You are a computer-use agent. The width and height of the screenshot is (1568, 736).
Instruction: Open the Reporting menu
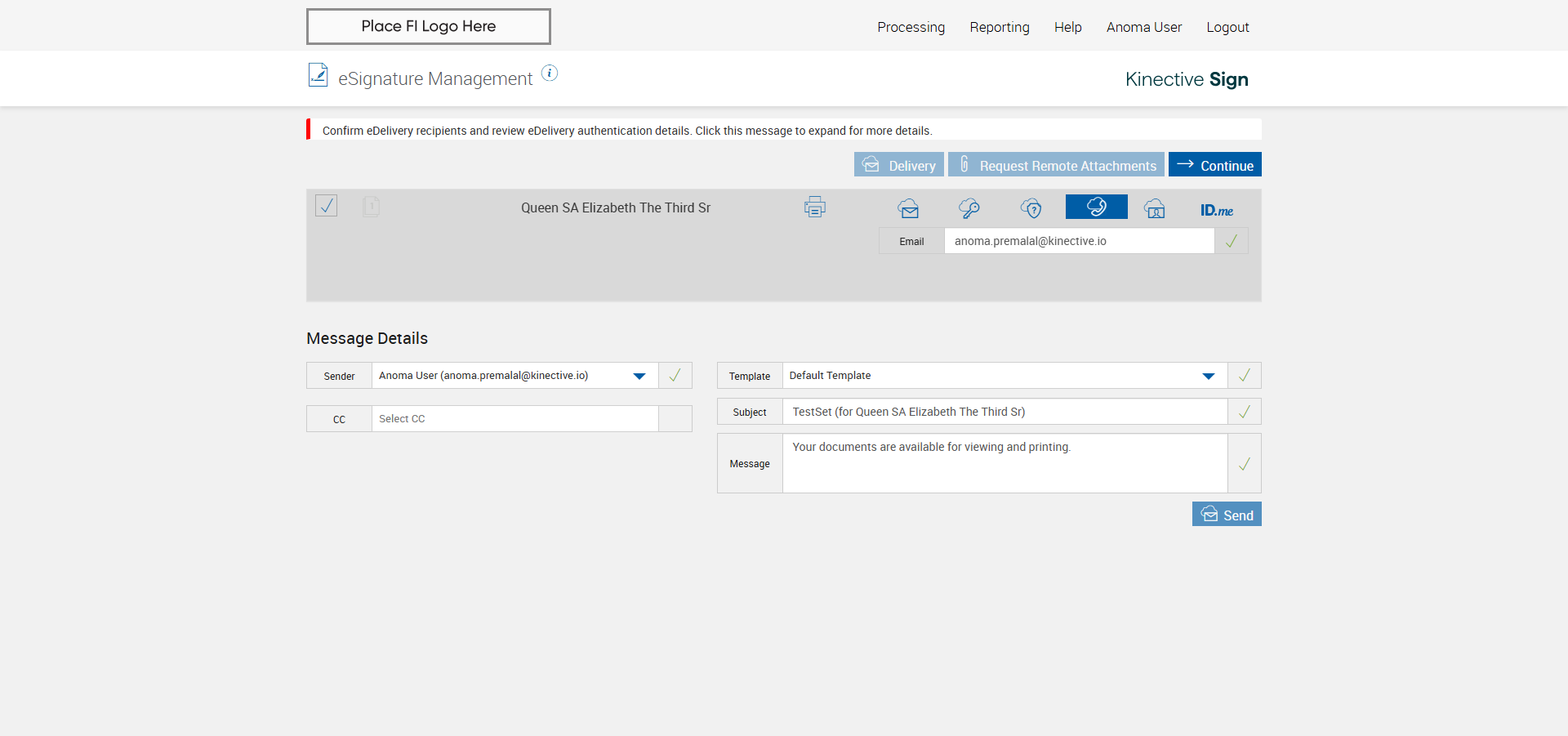point(999,27)
